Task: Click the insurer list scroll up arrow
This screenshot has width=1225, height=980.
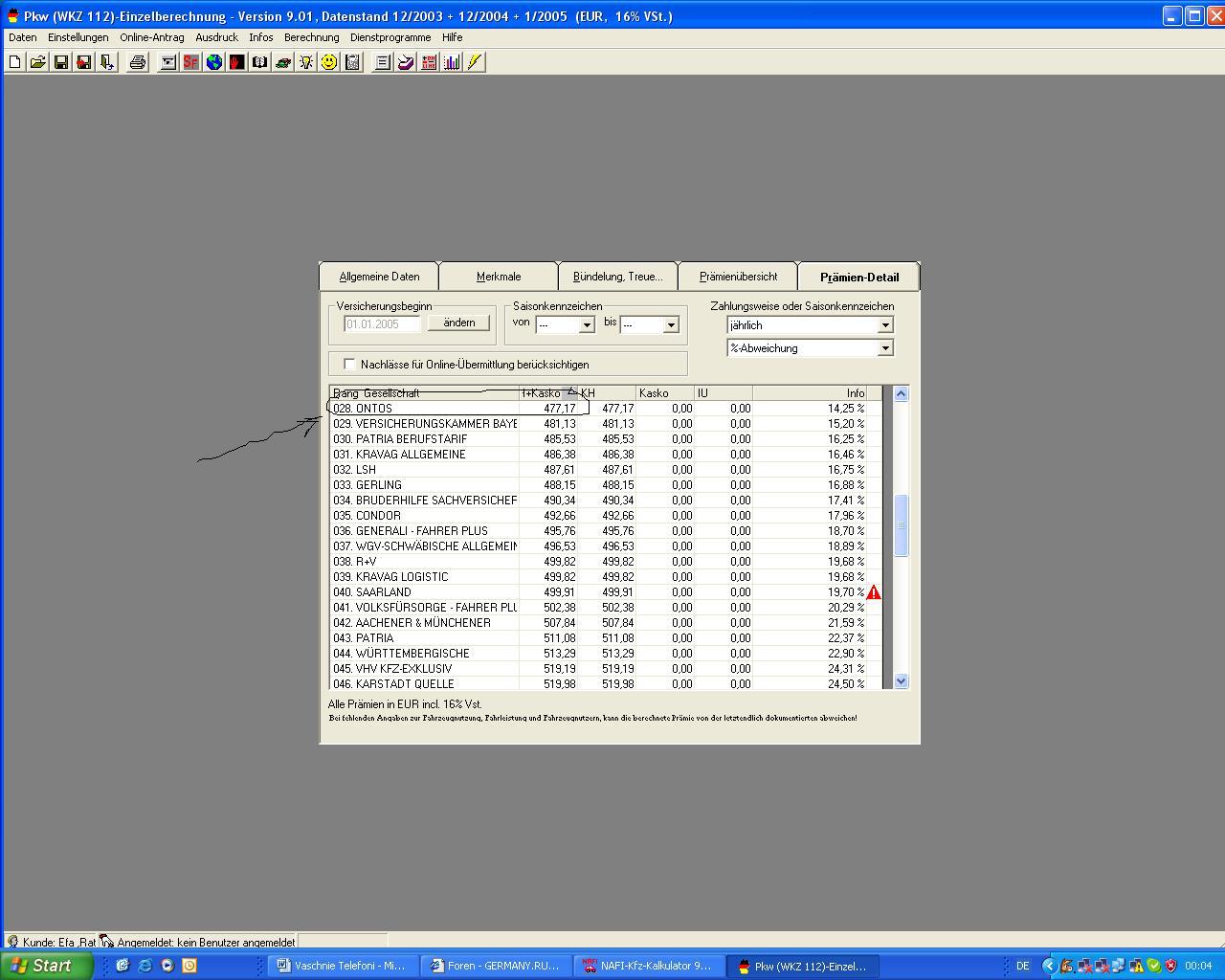Action: 901,393
